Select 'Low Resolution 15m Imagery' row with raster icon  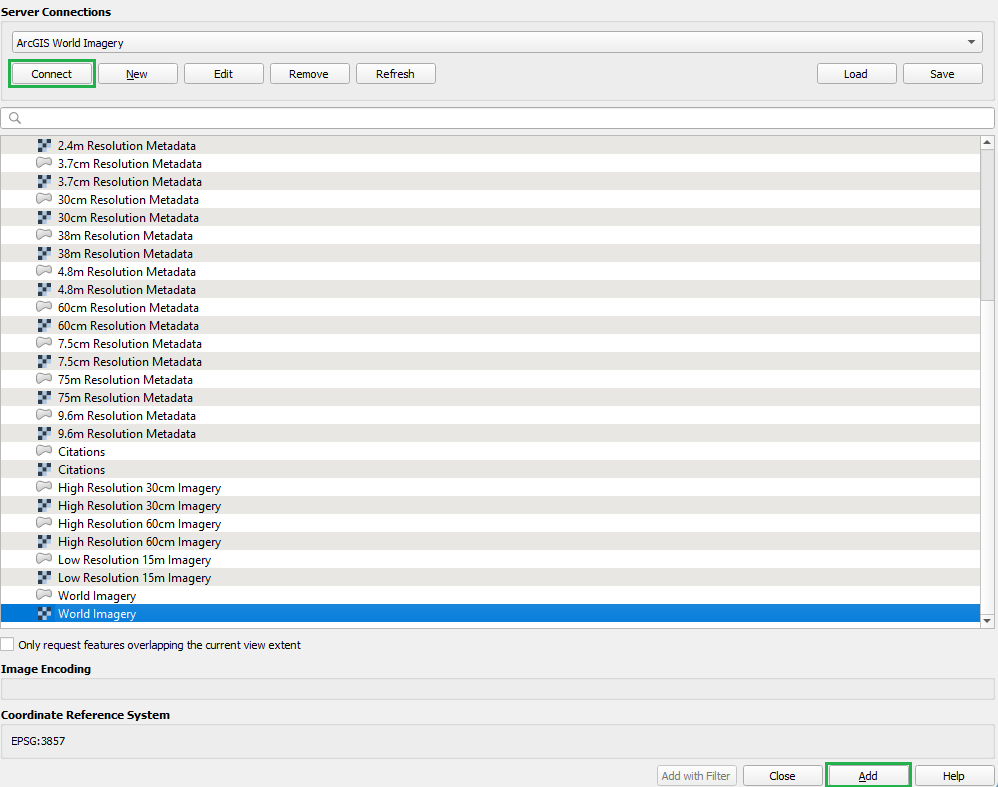coord(490,578)
